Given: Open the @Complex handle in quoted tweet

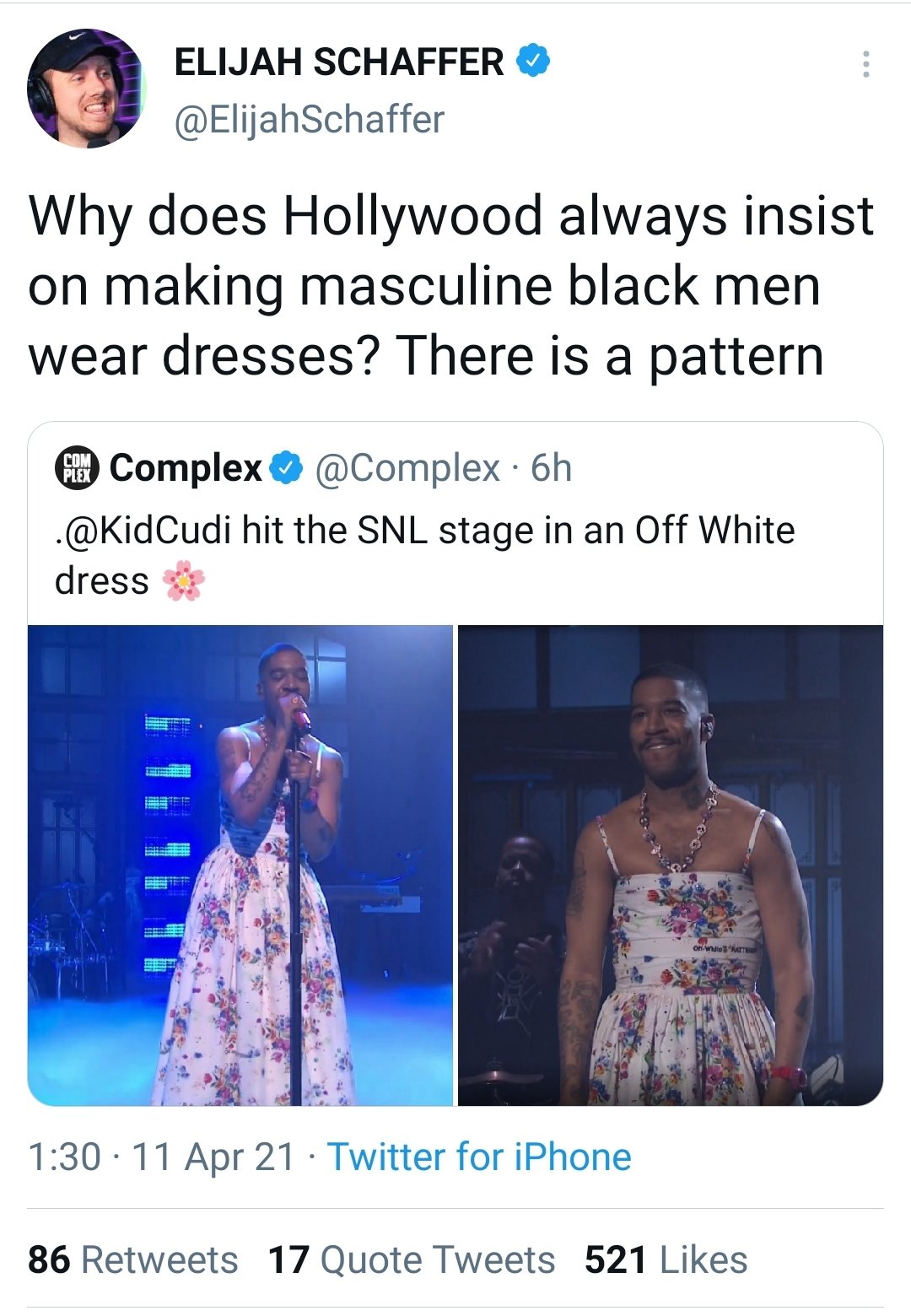Looking at the screenshot, I should click(x=408, y=468).
